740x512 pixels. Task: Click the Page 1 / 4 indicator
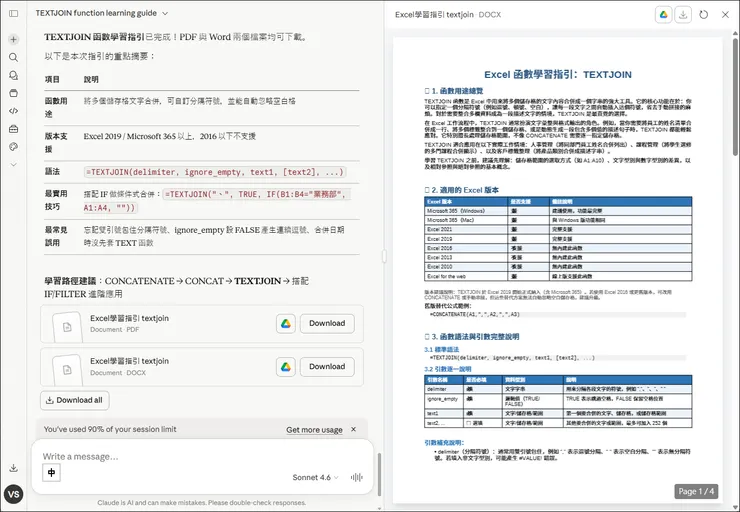point(696,491)
